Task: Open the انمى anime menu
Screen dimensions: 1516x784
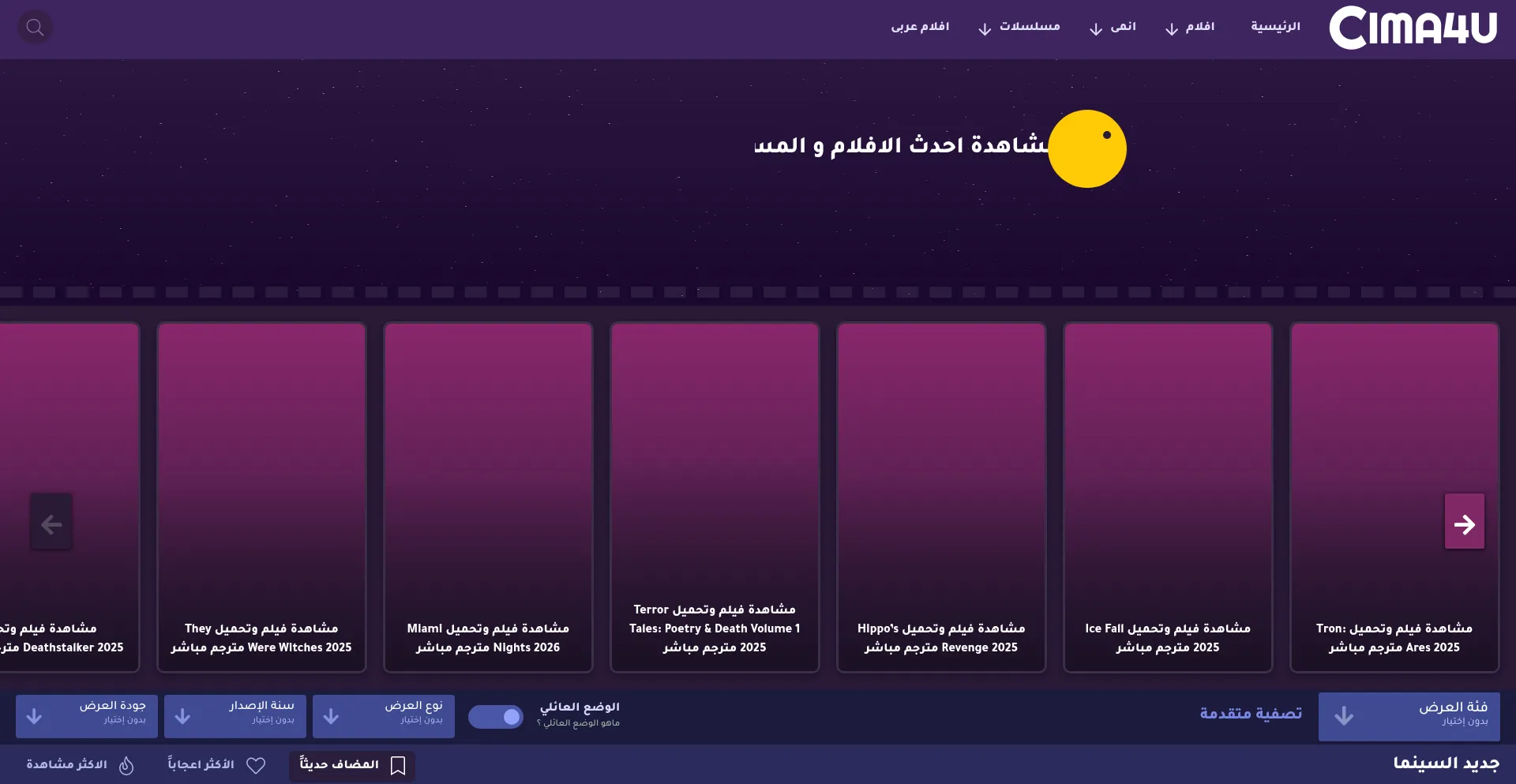Action: click(1113, 27)
